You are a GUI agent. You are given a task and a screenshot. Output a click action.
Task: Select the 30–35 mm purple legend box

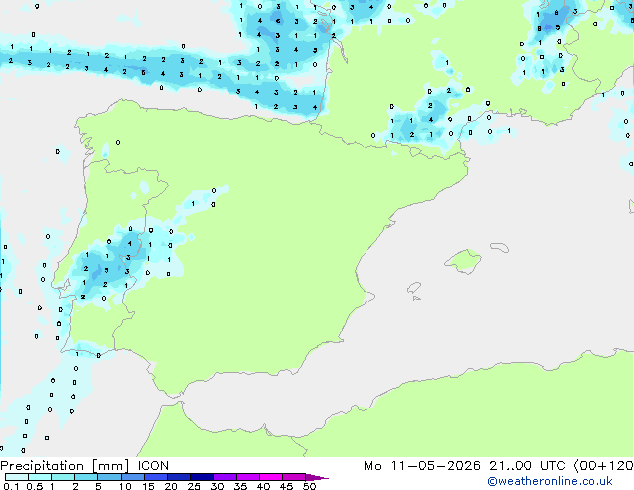[224, 477]
